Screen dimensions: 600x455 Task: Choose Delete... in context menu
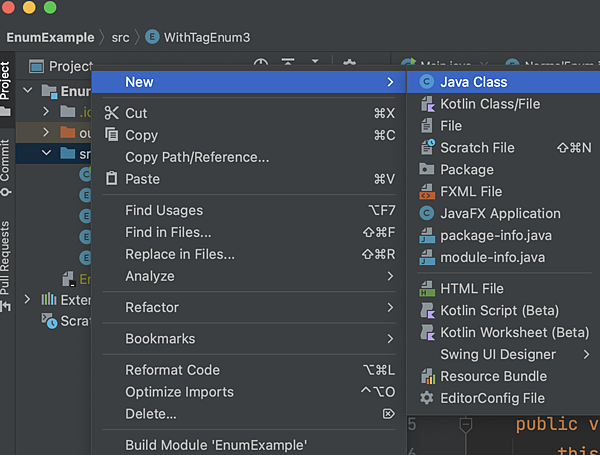[x=249, y=414]
